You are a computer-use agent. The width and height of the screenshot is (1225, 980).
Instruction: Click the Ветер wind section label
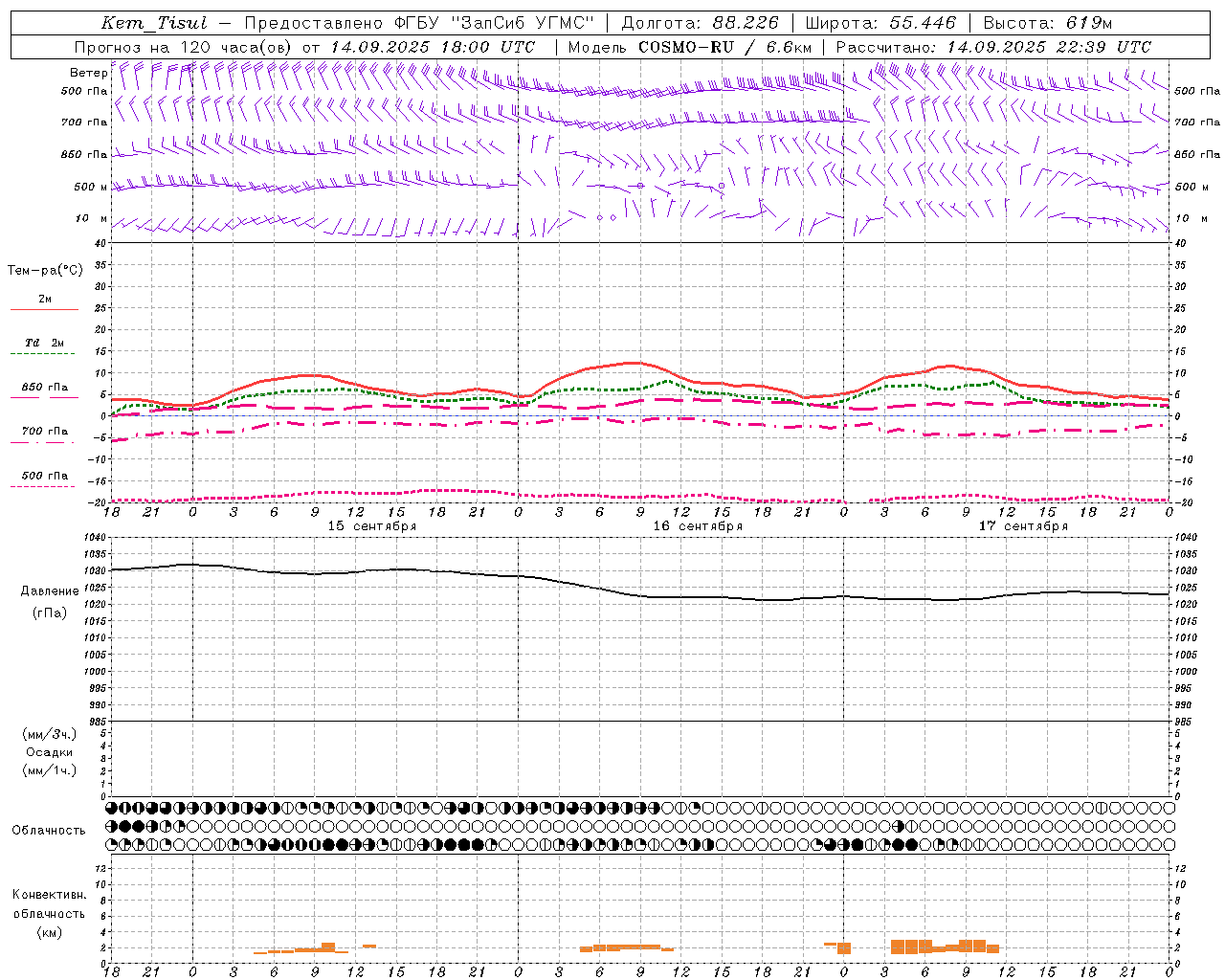click(88, 73)
